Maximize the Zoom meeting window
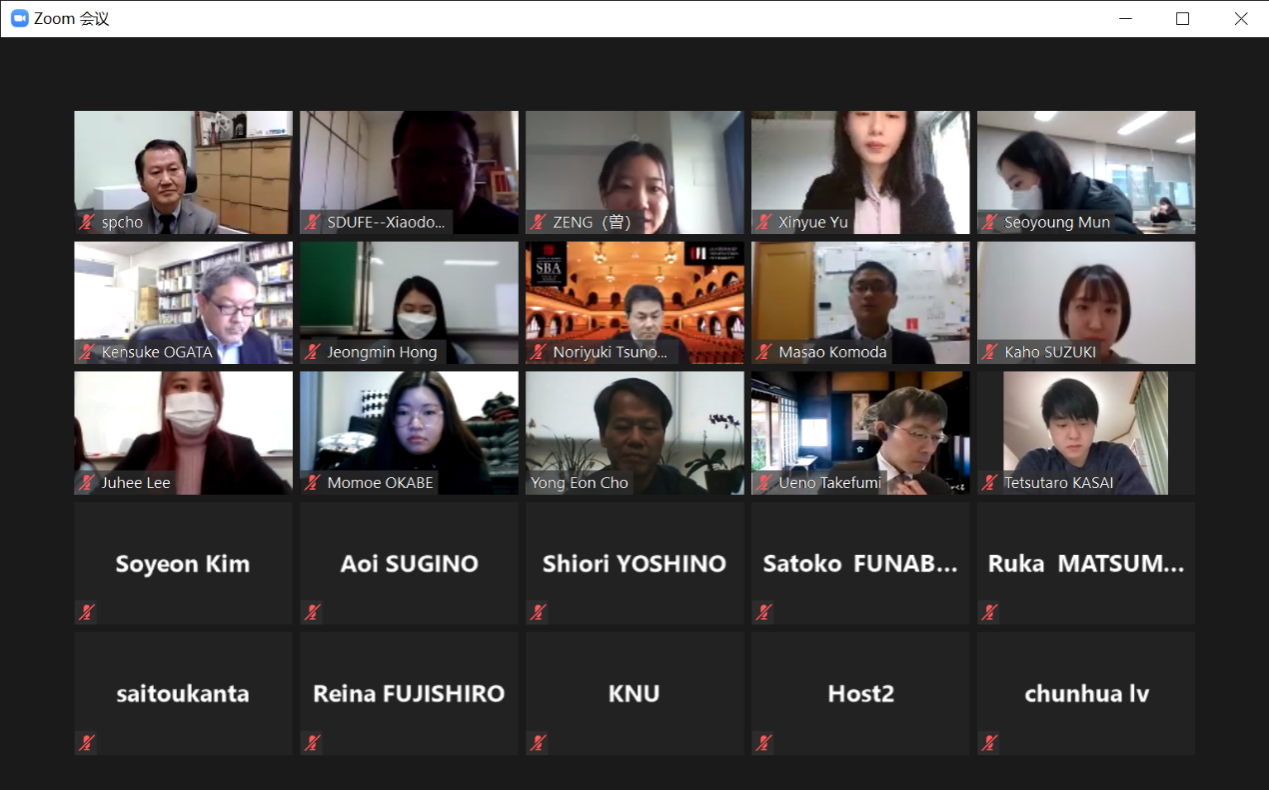Image resolution: width=1269 pixels, height=790 pixels. coord(1182,18)
